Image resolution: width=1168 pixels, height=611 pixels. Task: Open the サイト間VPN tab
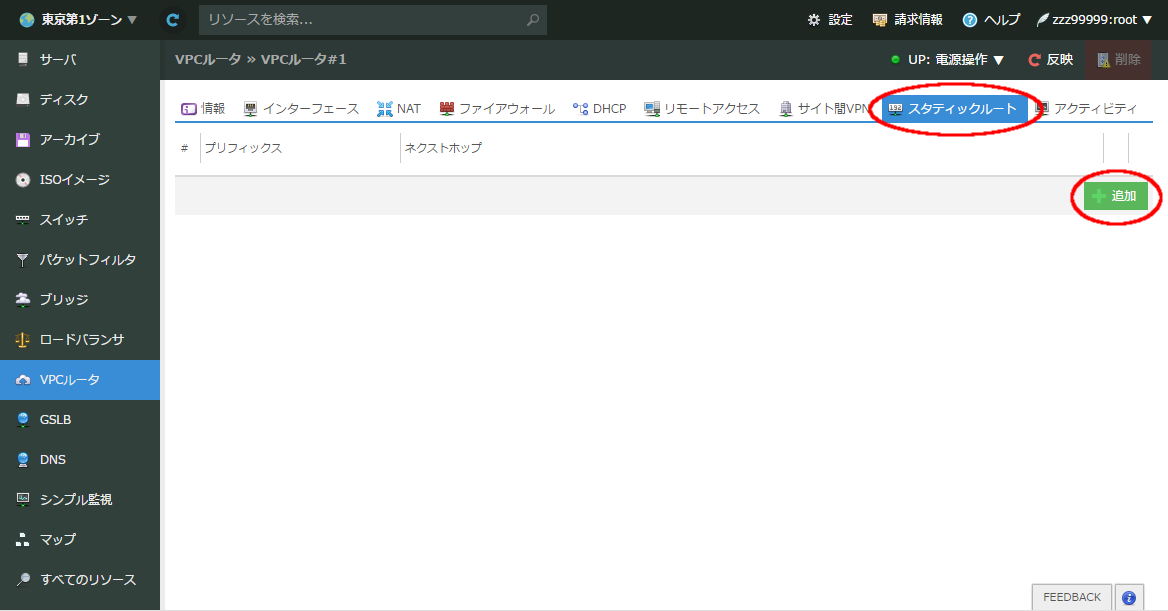(x=824, y=108)
